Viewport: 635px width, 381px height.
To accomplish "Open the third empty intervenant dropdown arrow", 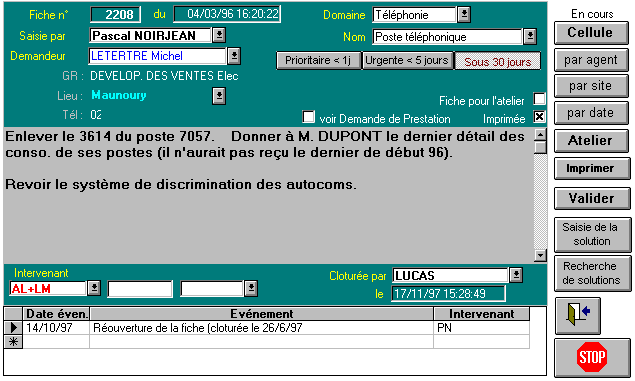I will pyautogui.click(x=251, y=288).
